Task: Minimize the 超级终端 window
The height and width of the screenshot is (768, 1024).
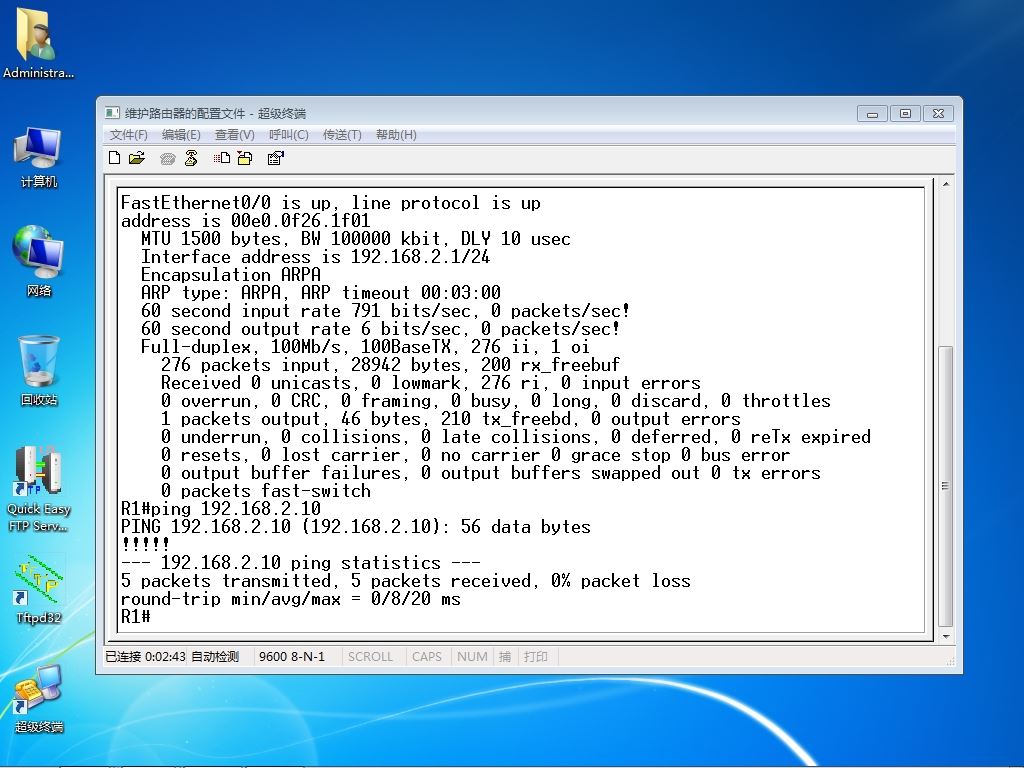Action: pyautogui.click(x=872, y=114)
